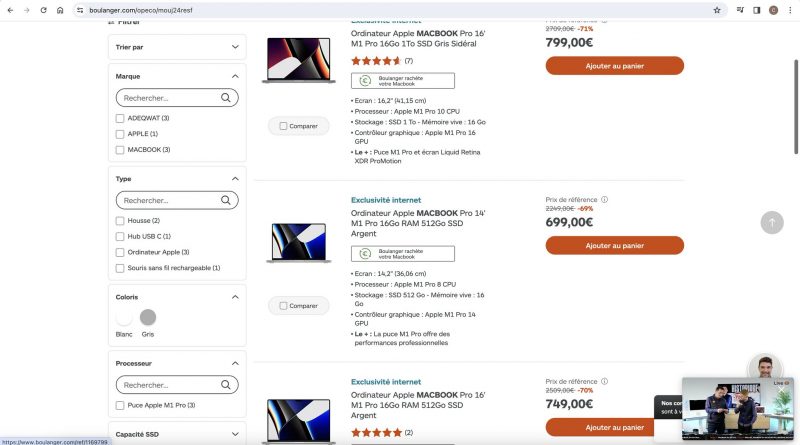Collapse the Marque filter section

235,76
